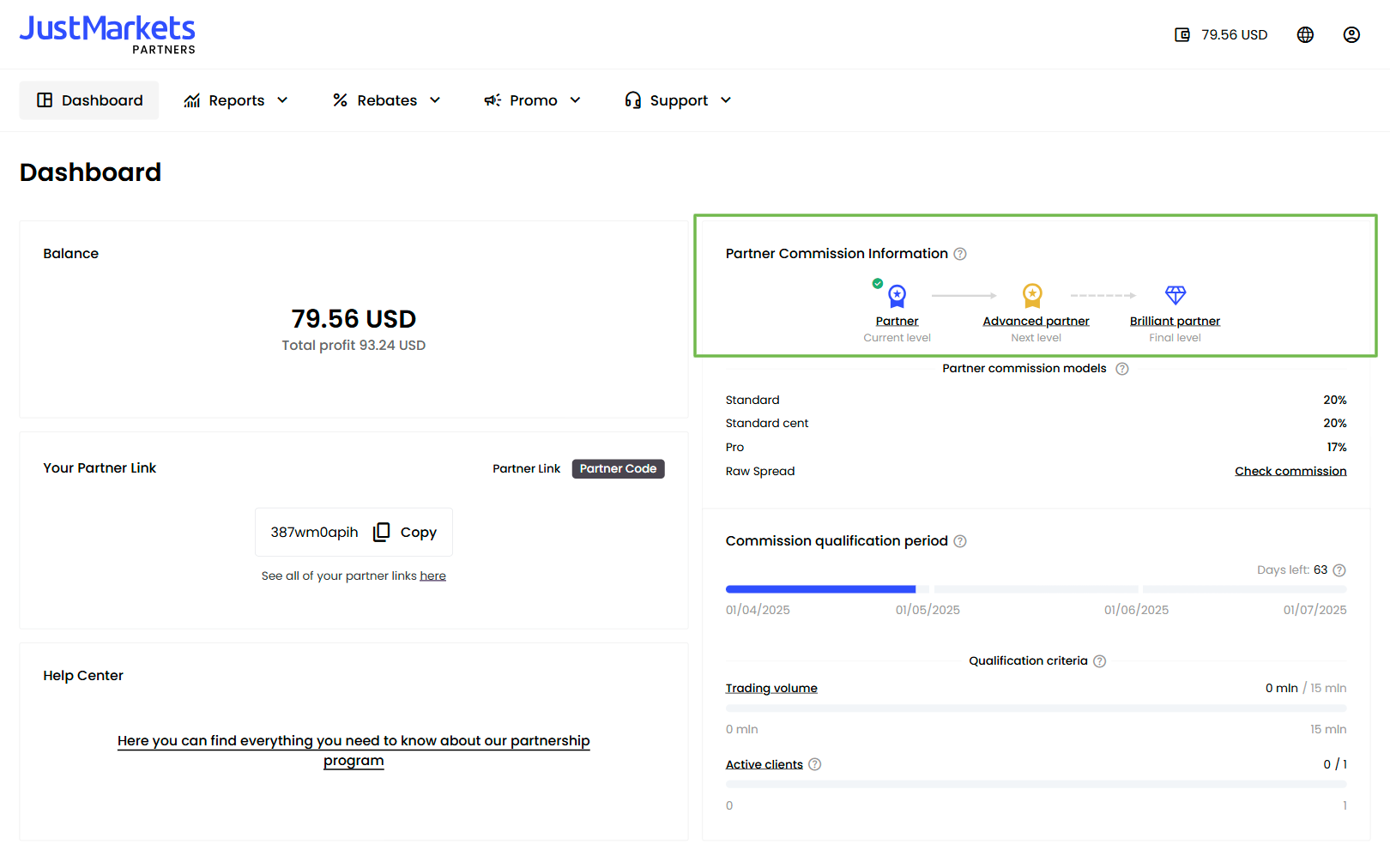Image resolution: width=1390 pixels, height=868 pixels.
Task: Open the Promo menu
Action: (532, 100)
